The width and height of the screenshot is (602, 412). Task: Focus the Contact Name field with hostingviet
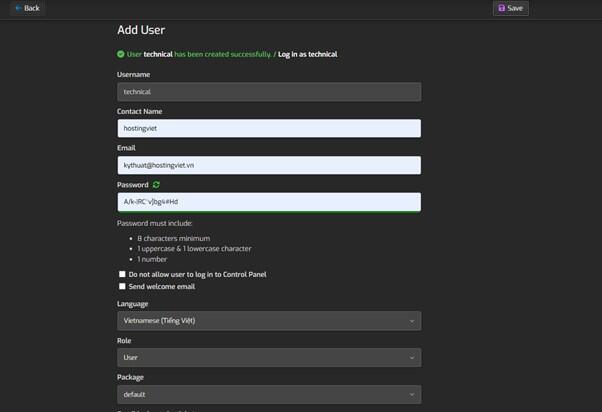[268, 128]
